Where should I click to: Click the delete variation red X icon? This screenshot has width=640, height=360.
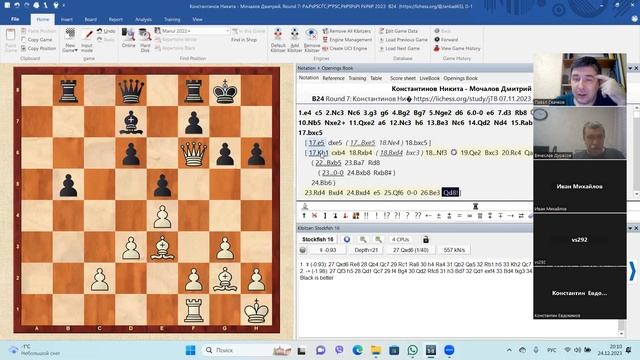(x=314, y=216)
